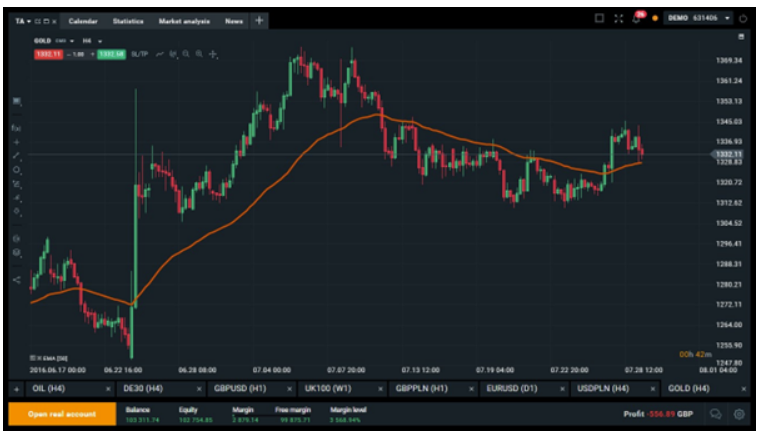Image resolution: width=762 pixels, height=436 pixels.
Task: Click the Equity value
Action: click(195, 420)
